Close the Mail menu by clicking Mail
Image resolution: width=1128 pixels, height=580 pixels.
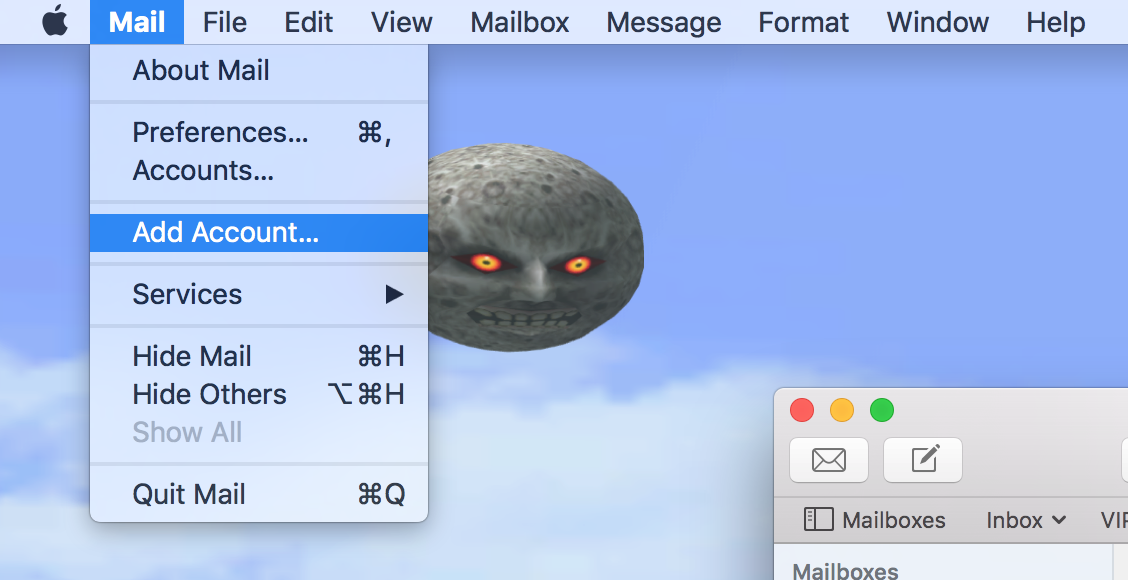coord(137,22)
